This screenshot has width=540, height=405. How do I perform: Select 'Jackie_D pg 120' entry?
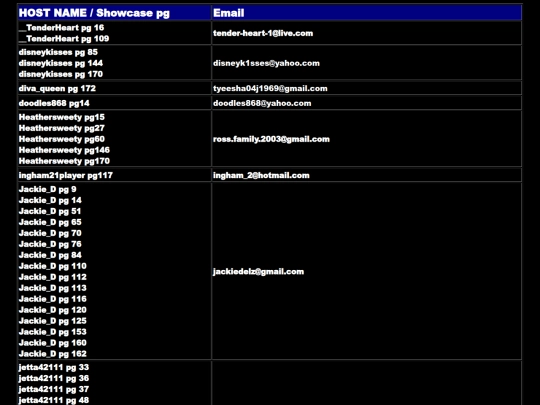click(x=52, y=310)
